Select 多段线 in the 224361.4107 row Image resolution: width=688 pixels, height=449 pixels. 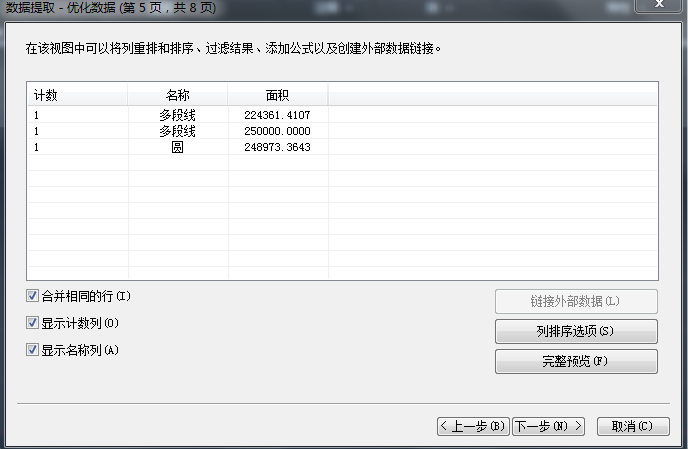[178, 115]
